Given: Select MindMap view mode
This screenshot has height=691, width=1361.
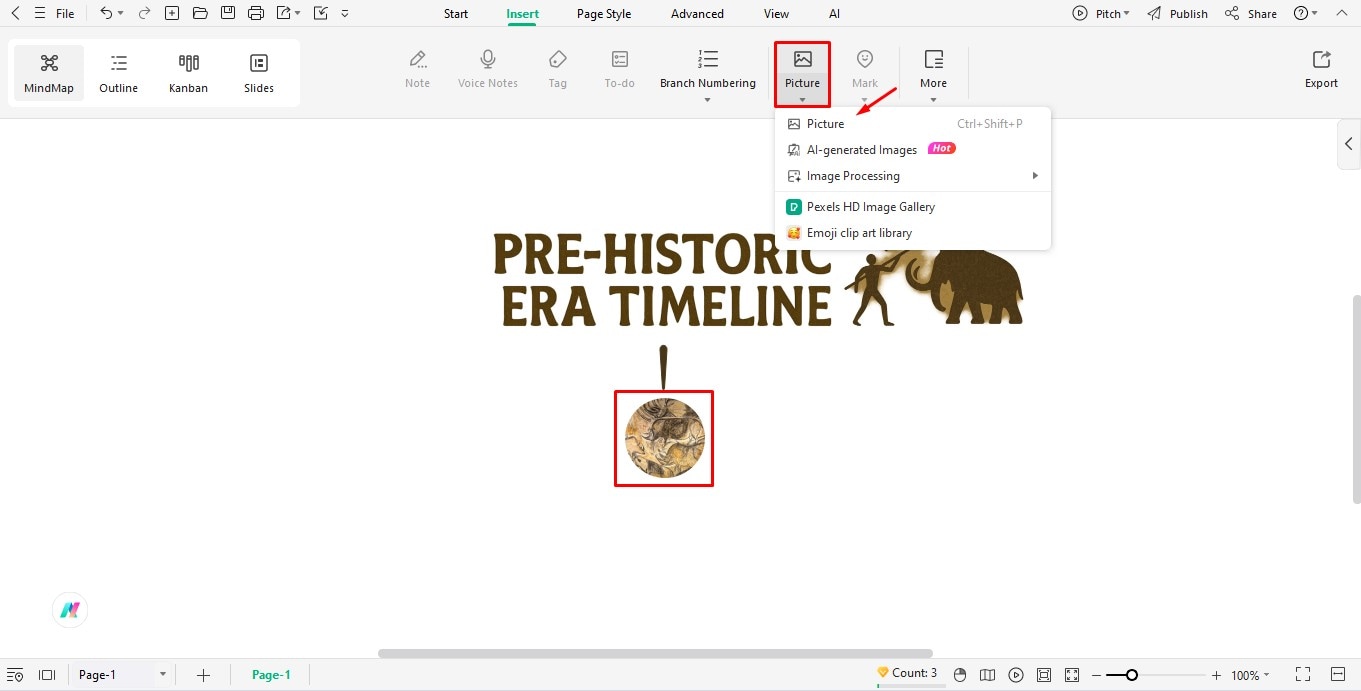Looking at the screenshot, I should click(49, 73).
